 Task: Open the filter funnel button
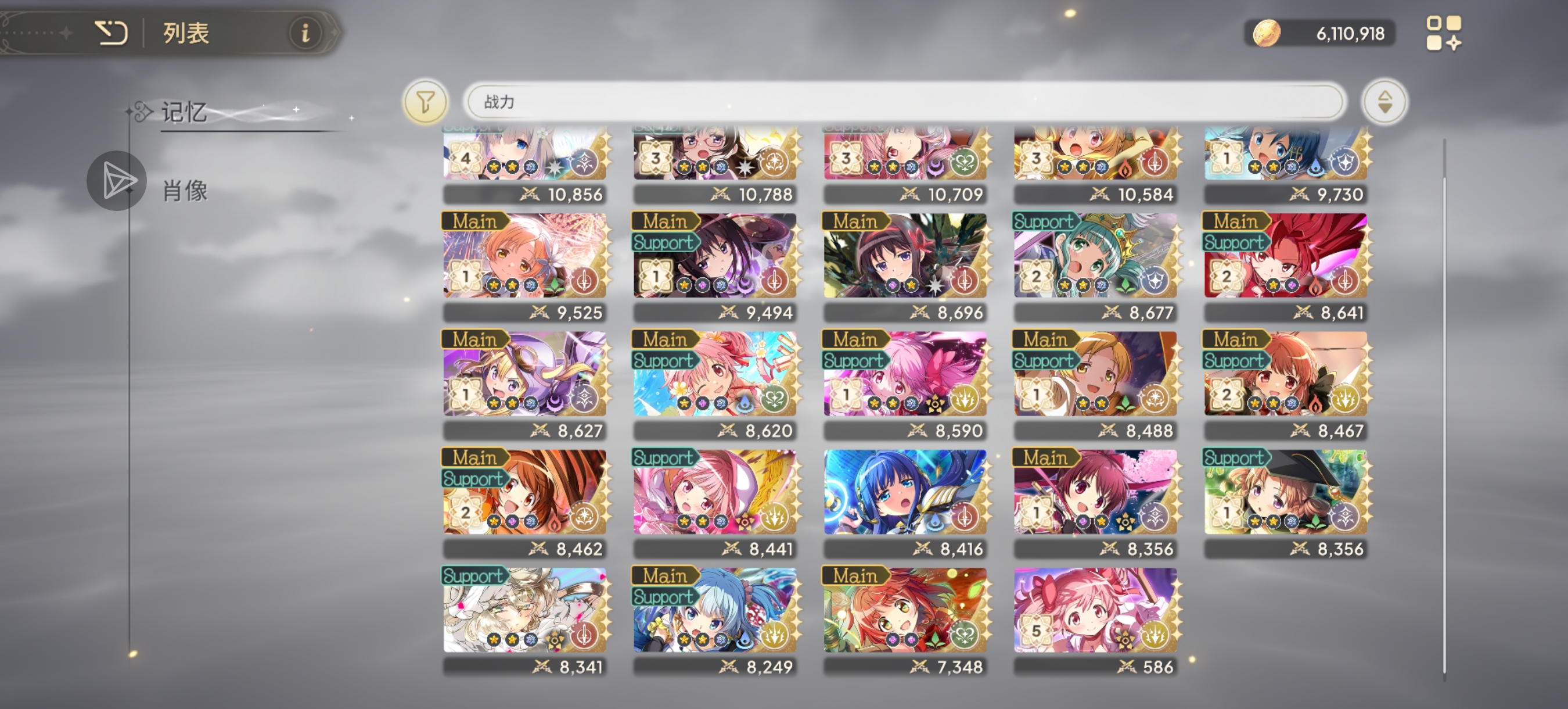pyautogui.click(x=426, y=102)
